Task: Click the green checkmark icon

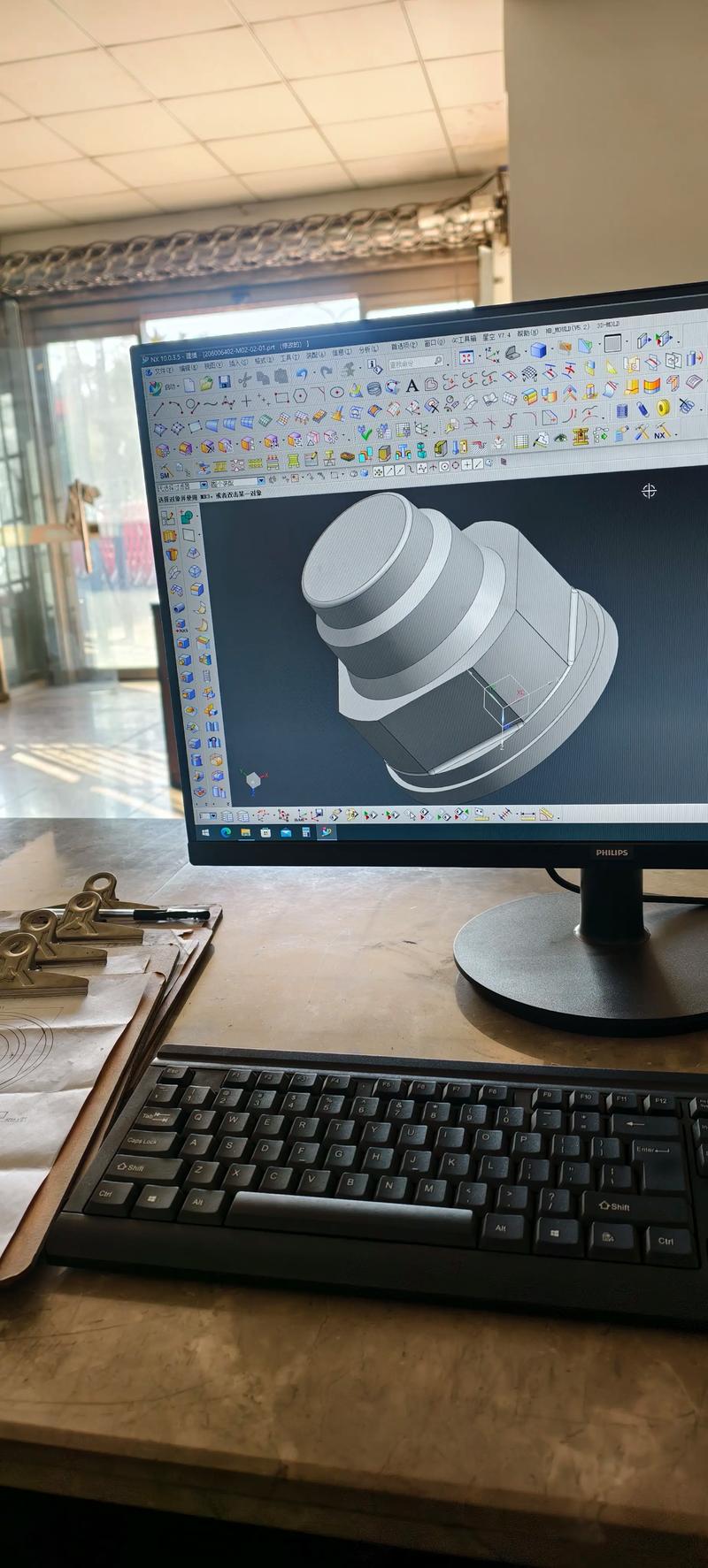Action: pos(365,433)
